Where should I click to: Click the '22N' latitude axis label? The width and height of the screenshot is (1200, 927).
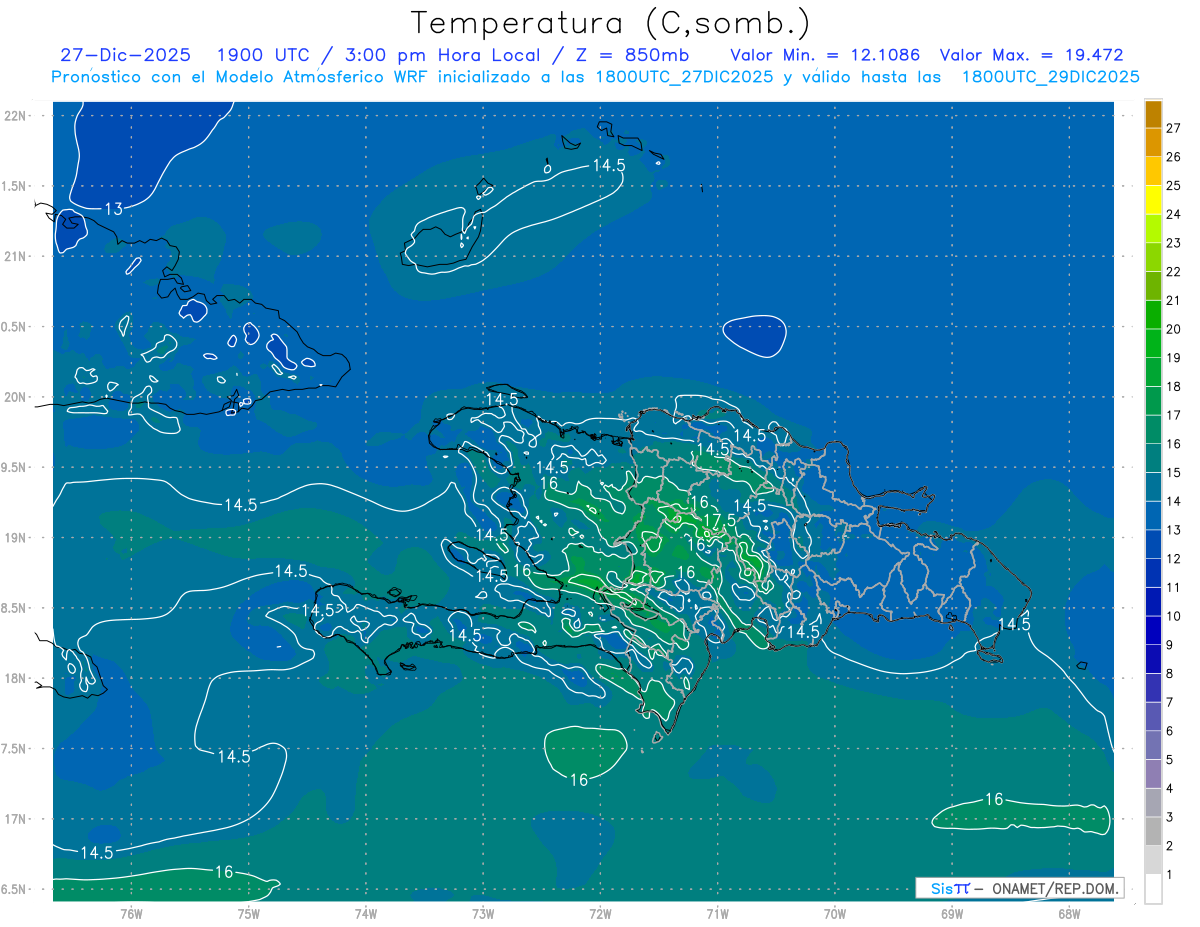[17, 115]
